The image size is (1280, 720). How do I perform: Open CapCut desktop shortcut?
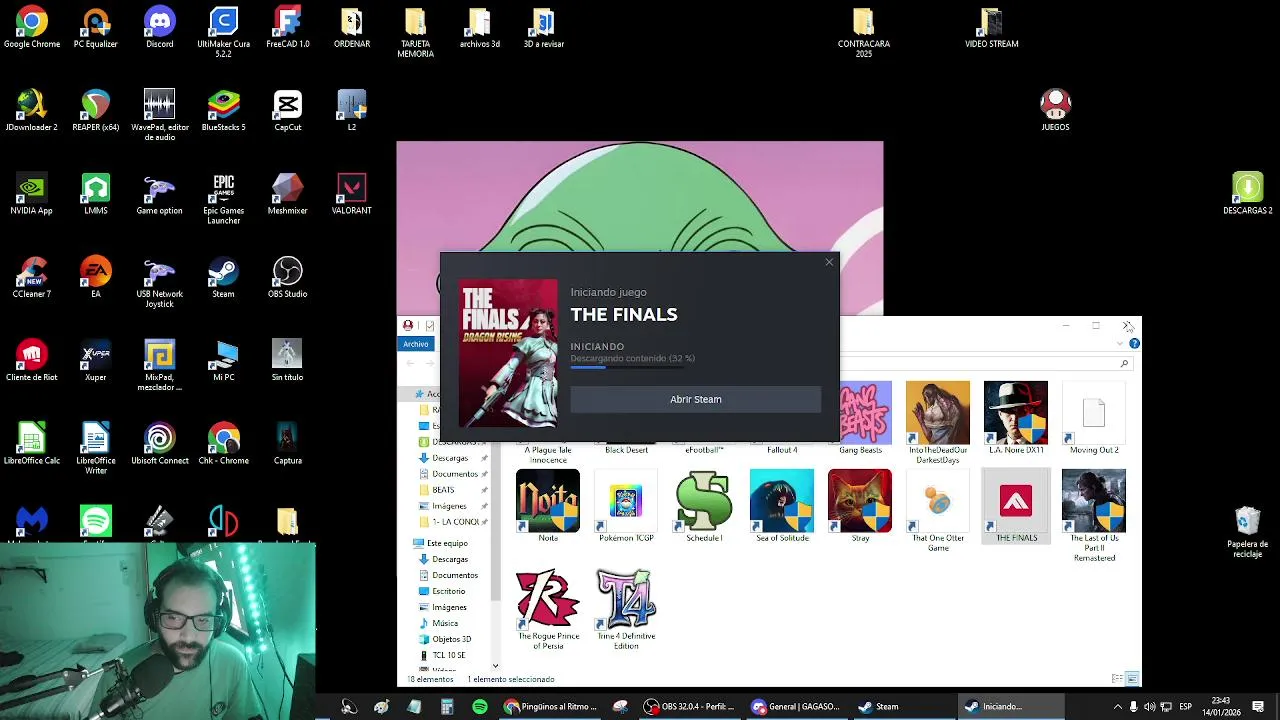pos(288,111)
